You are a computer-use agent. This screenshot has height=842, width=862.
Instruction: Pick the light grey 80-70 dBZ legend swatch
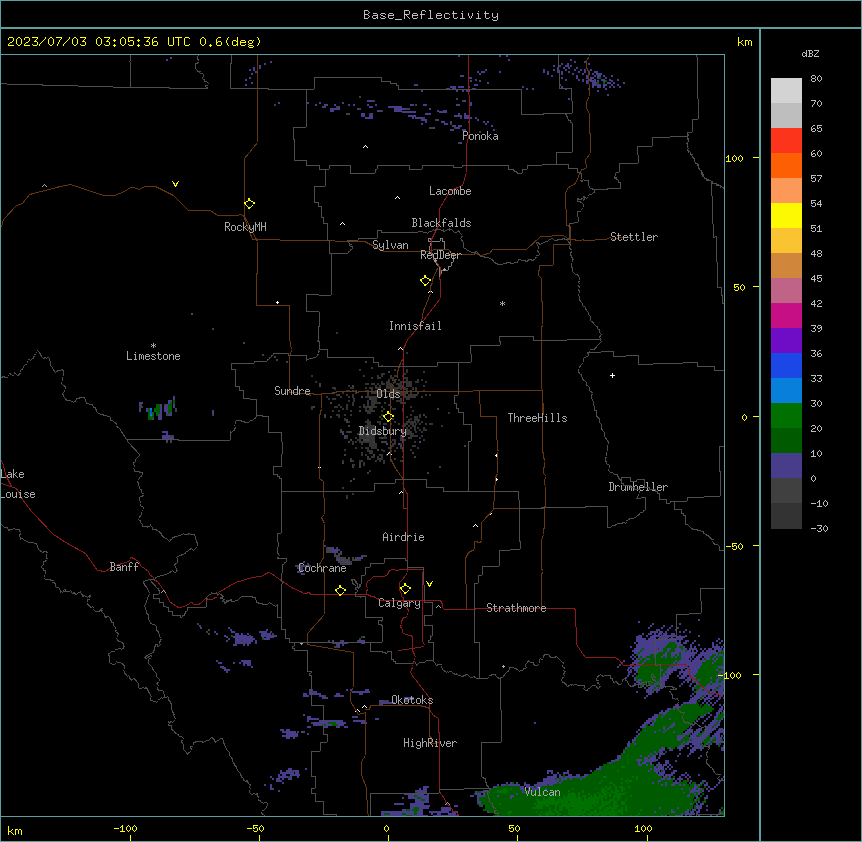click(786, 90)
